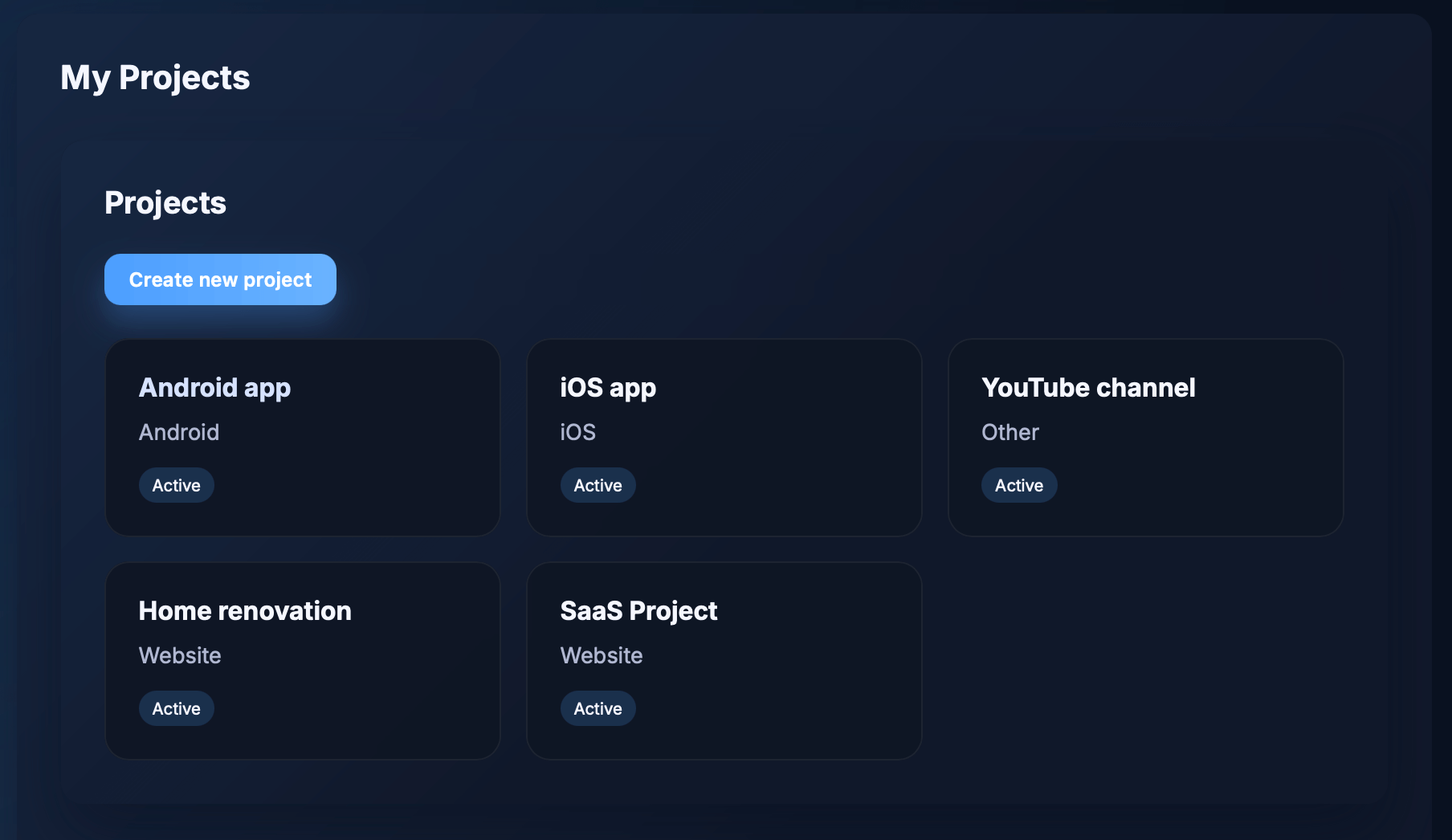This screenshot has width=1452, height=840.
Task: Click the Android category label
Action: [x=179, y=432]
